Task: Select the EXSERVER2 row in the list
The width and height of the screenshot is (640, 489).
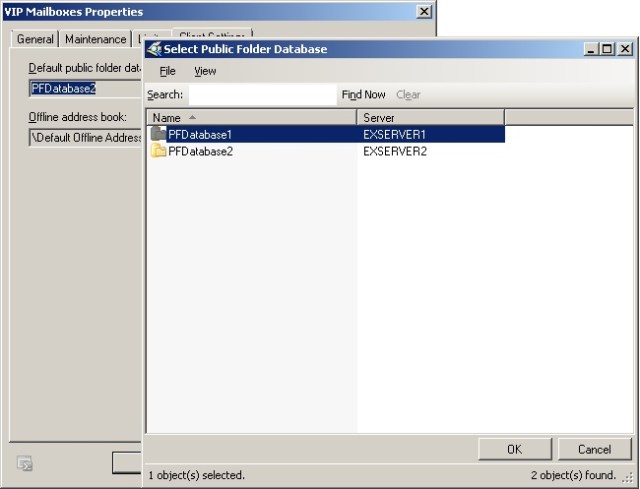Action: point(394,151)
